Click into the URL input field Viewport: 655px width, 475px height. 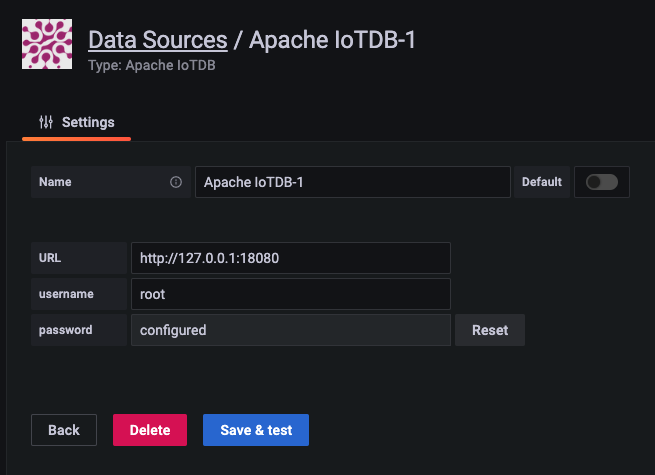pyautogui.click(x=291, y=258)
